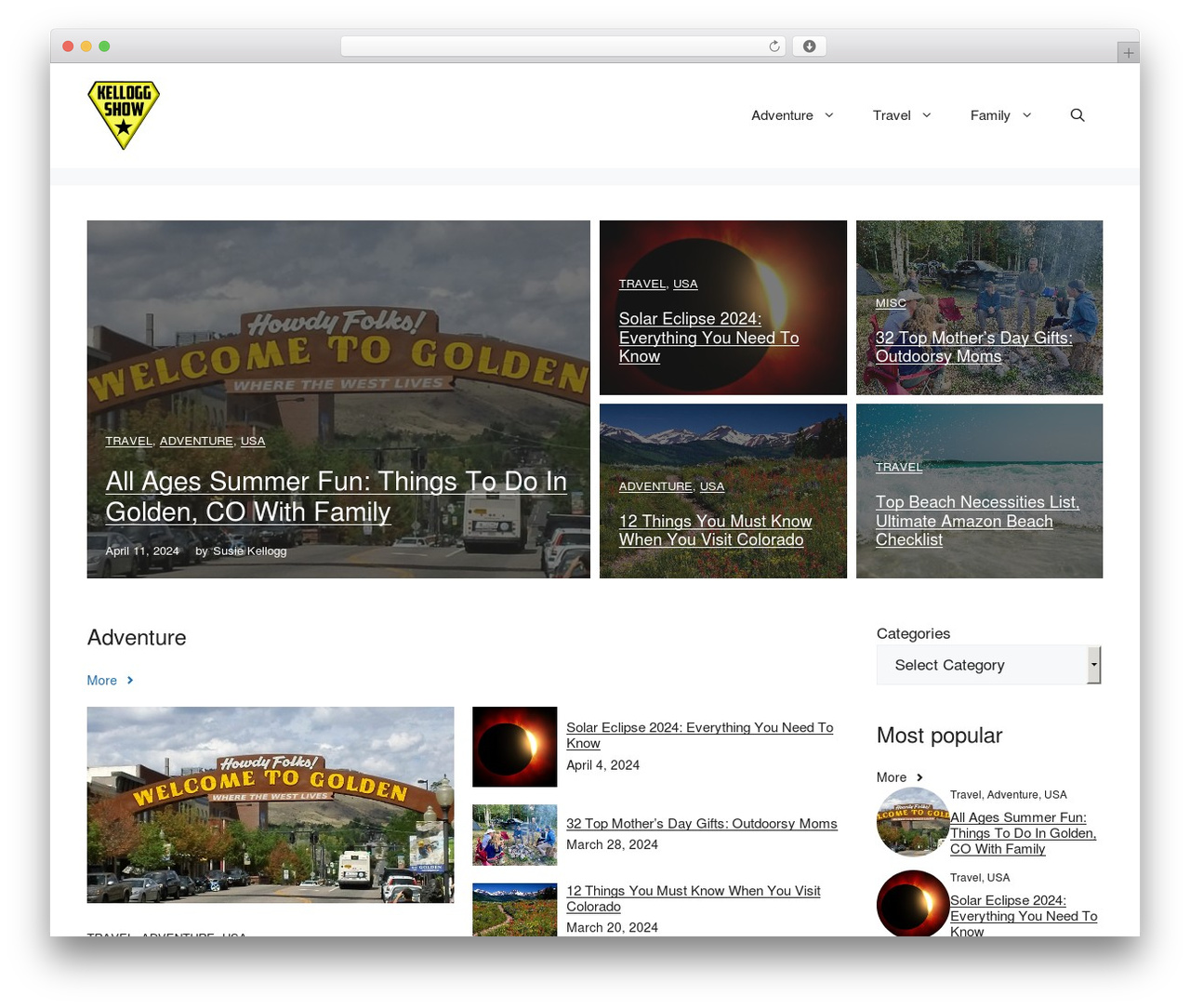Follow the MISC category tag on gifts tile

coord(891,303)
